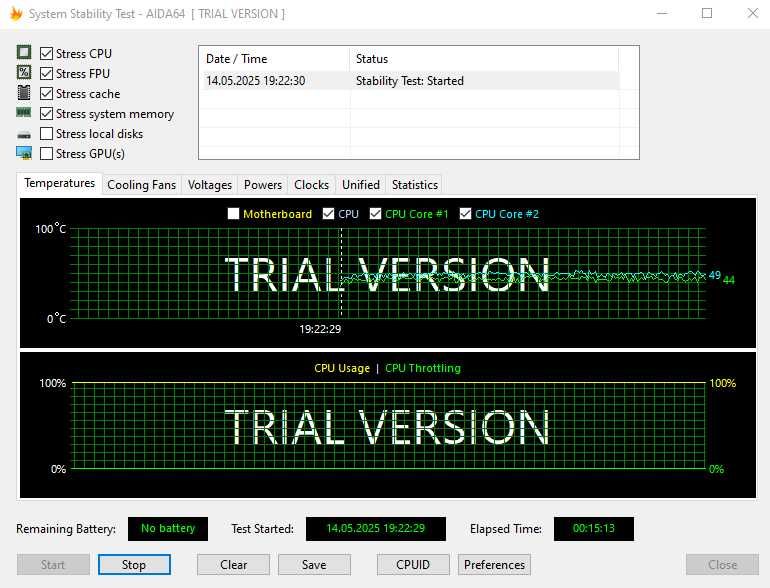Click the CPU Throttling legend label
The image size is (770, 588).
(423, 368)
